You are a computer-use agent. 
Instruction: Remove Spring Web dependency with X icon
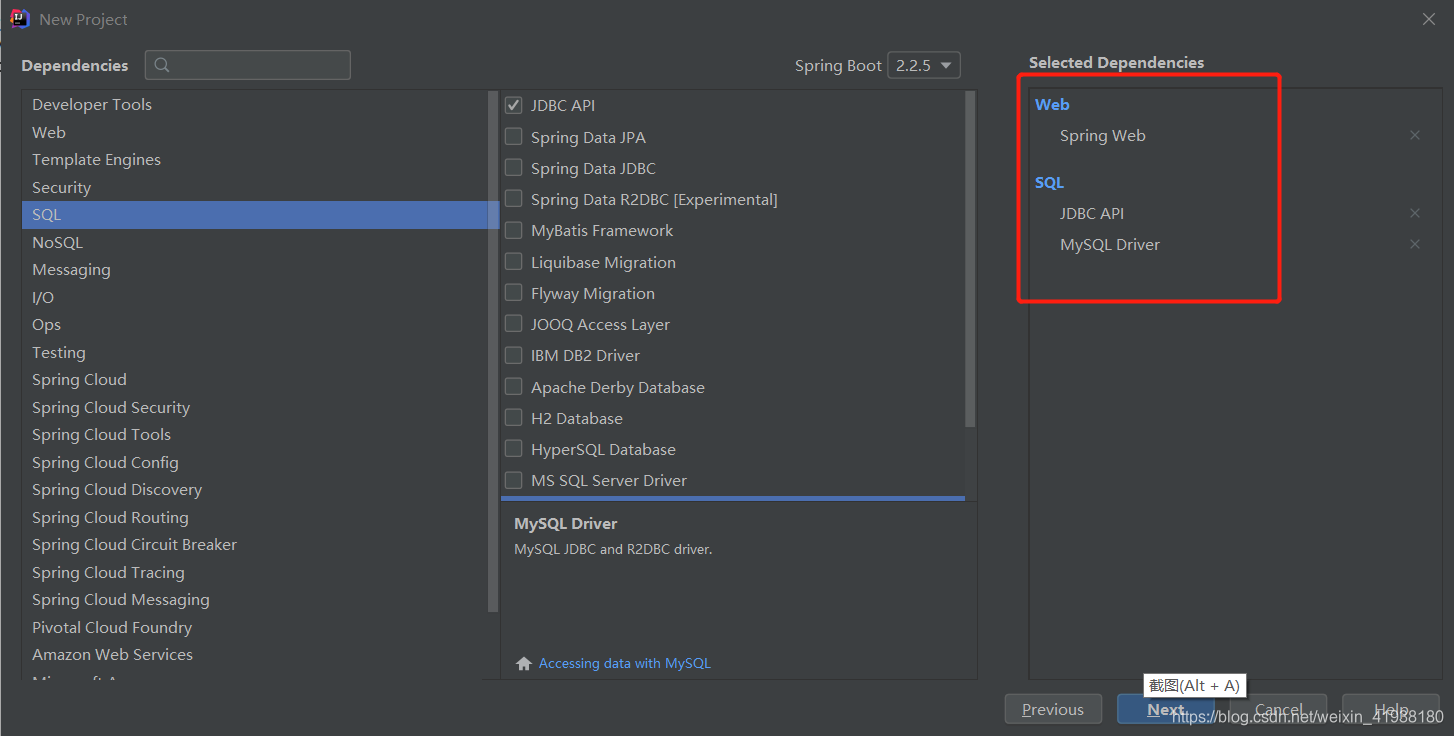pyautogui.click(x=1415, y=135)
